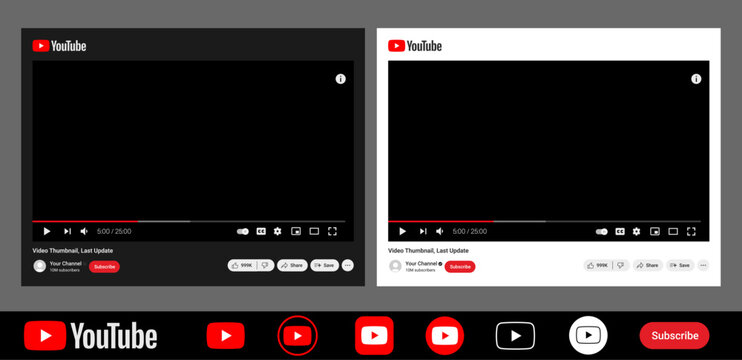Open the info card icon in the dark player
Viewport: 742px width, 360px height.
coord(341,79)
